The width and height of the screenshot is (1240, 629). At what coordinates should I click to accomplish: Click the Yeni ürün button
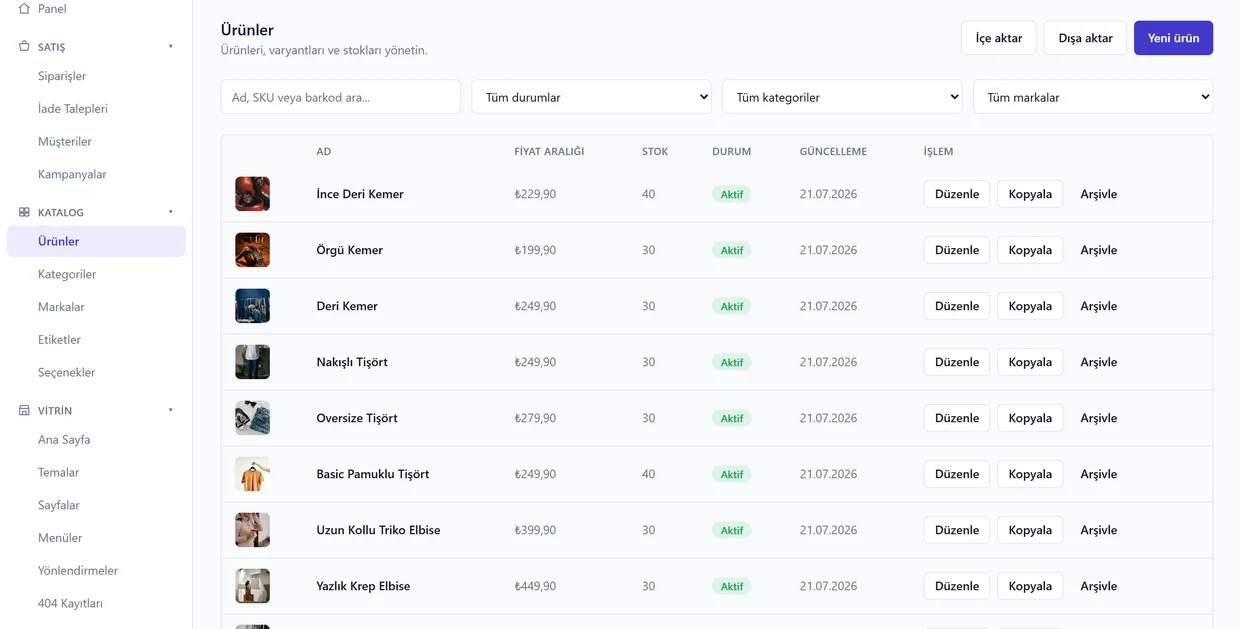[x=1173, y=38]
